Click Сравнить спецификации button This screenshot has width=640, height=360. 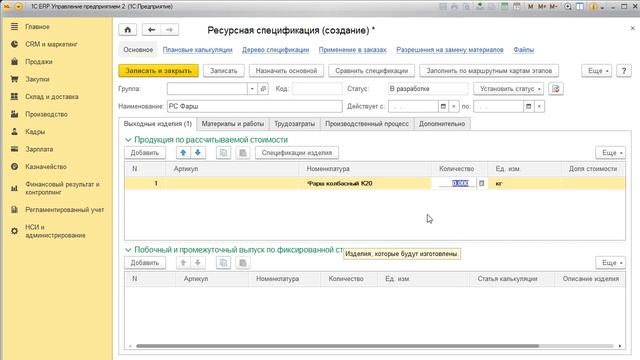371,71
